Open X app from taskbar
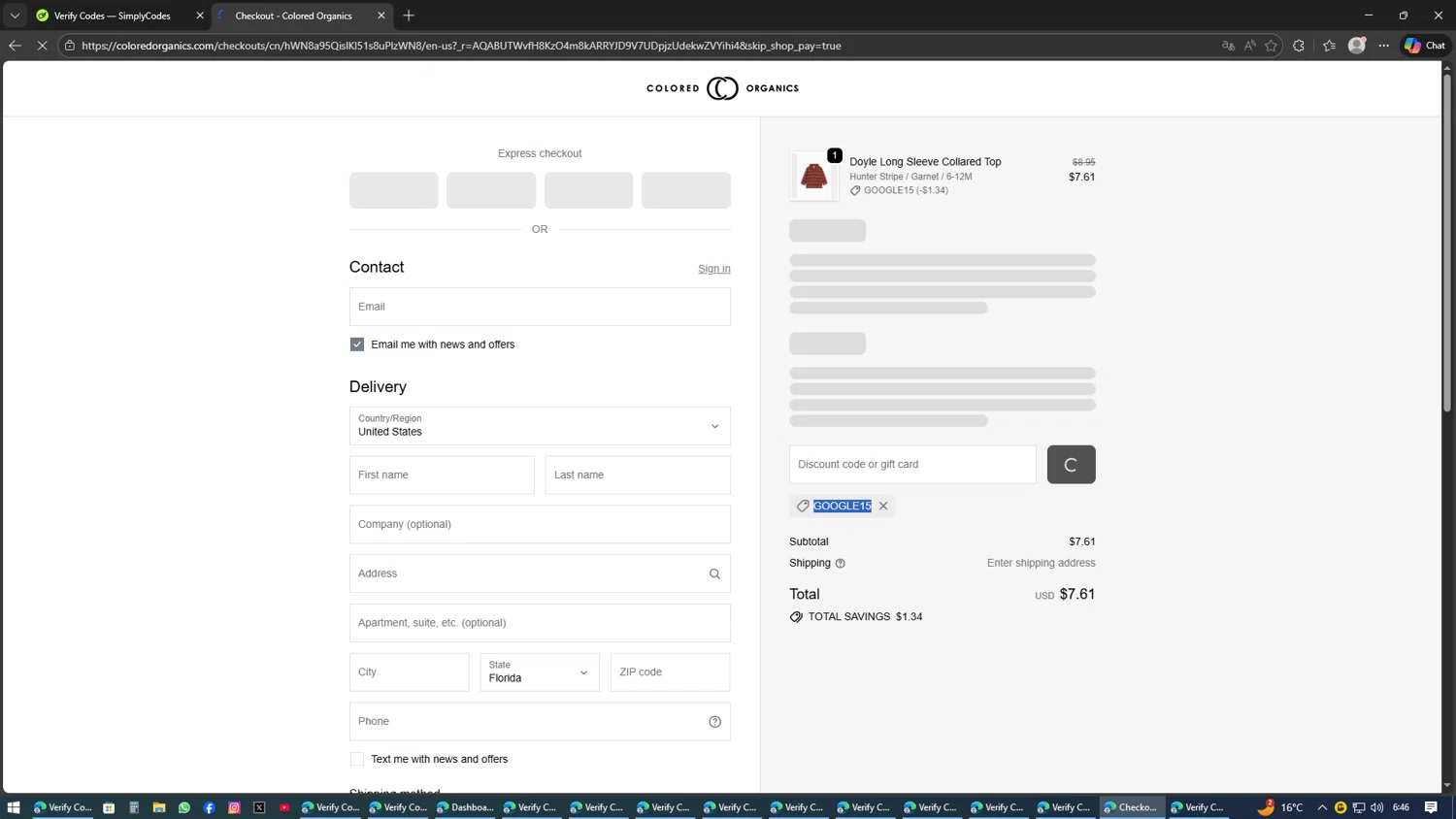 (x=259, y=807)
